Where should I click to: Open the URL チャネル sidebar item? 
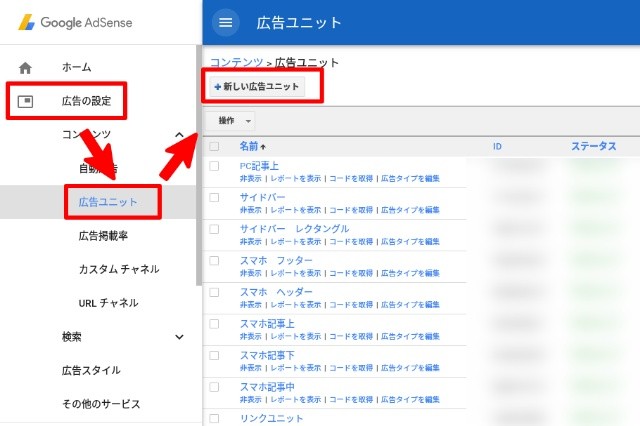coord(108,303)
